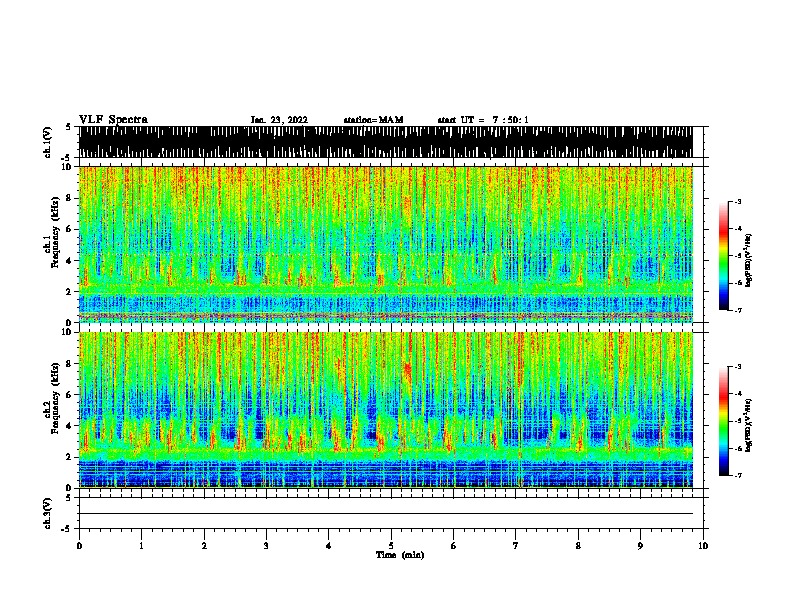The height and width of the screenshot is (612, 792).
Task: Click time axis tick label "8"
Action: (578, 546)
